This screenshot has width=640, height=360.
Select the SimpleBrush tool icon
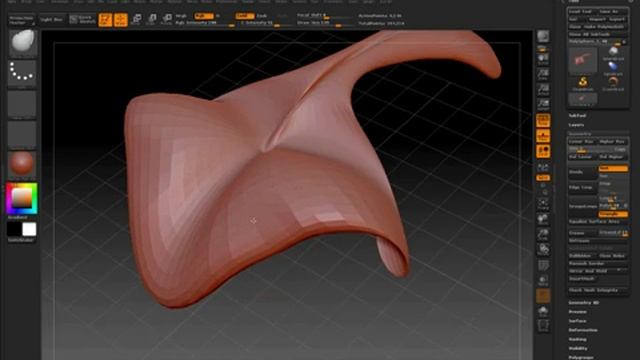click(x=583, y=83)
